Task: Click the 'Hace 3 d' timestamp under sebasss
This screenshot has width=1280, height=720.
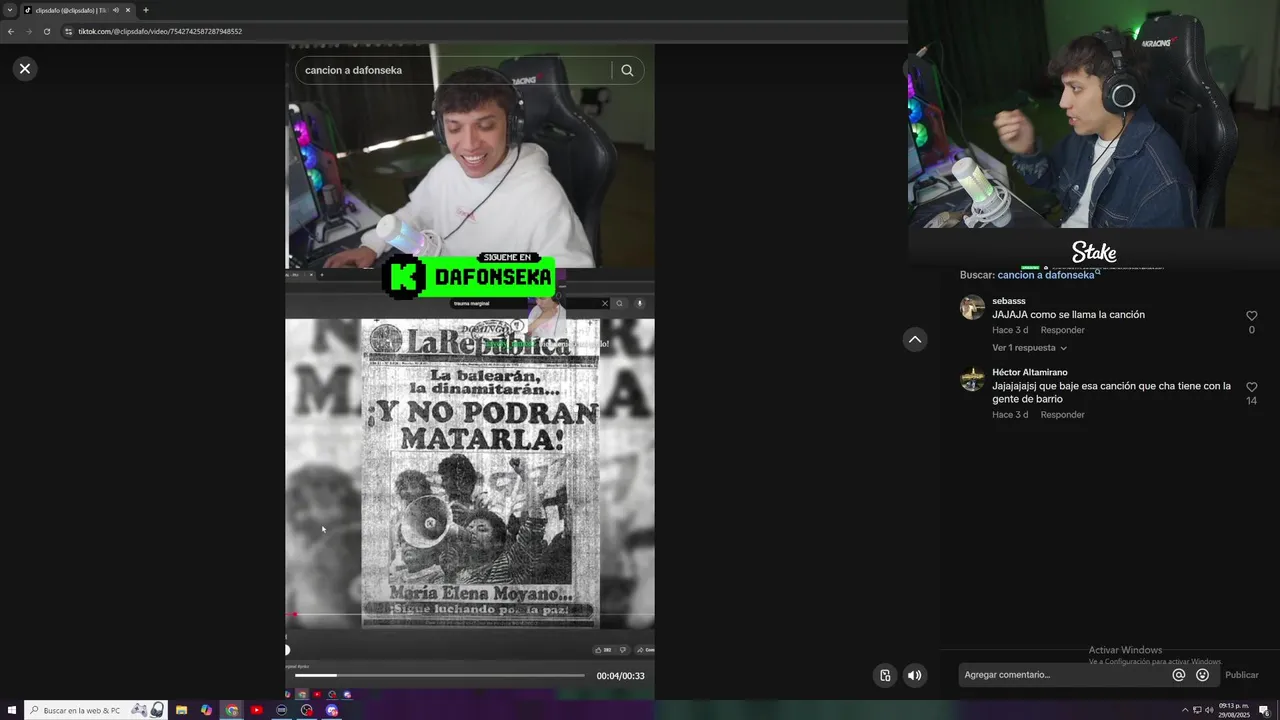Action: (x=1010, y=330)
